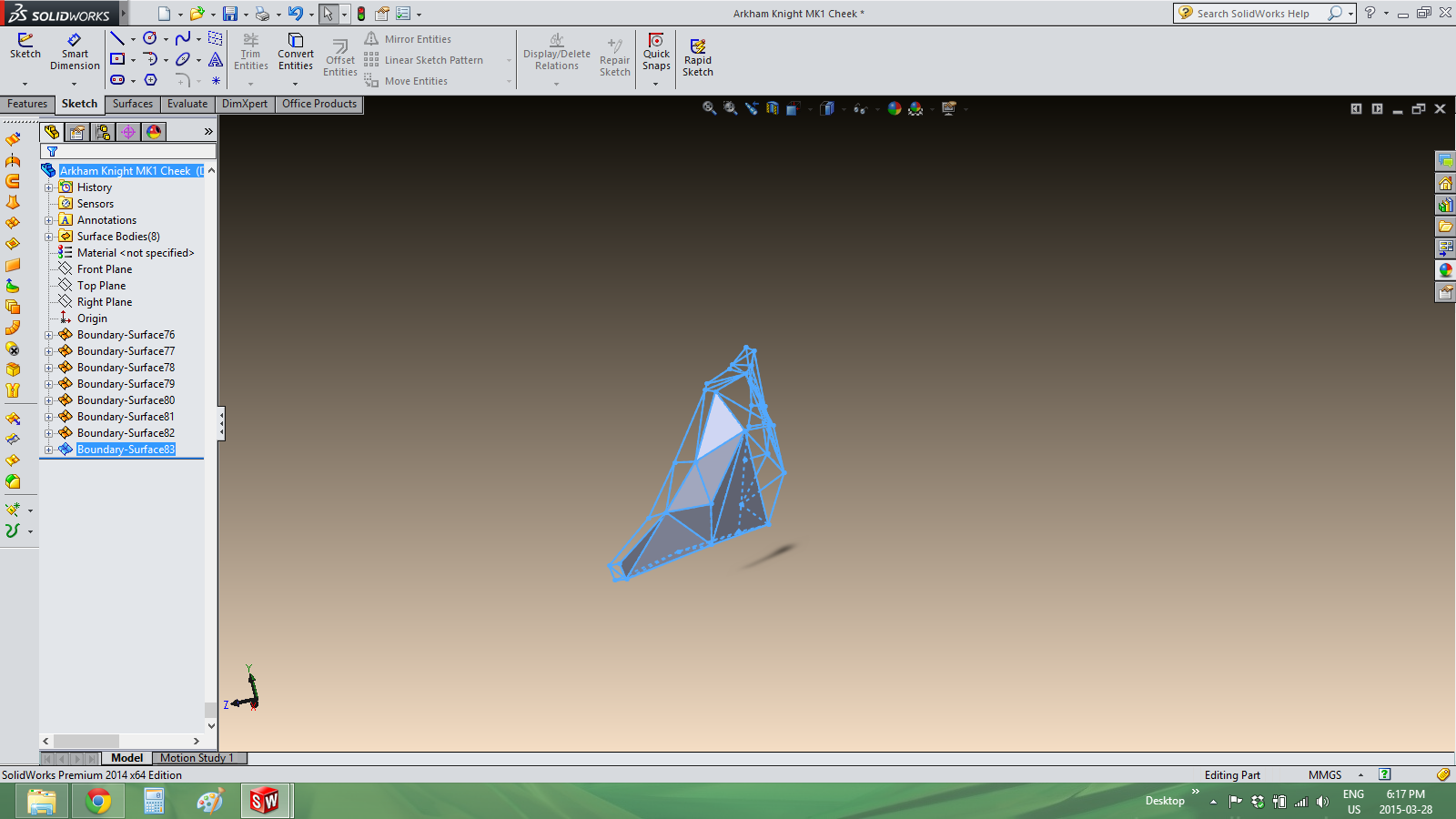
Task: Open the Design Library in task pane
Action: click(1445, 205)
